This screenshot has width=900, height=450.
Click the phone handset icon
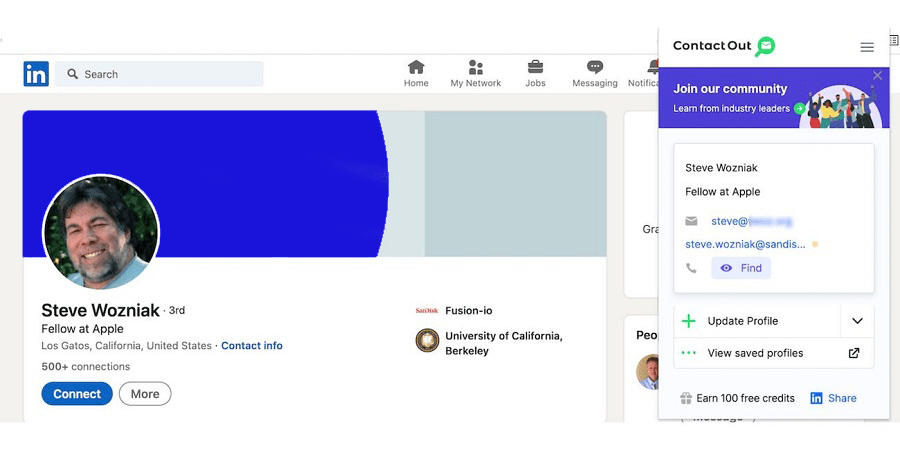[691, 268]
